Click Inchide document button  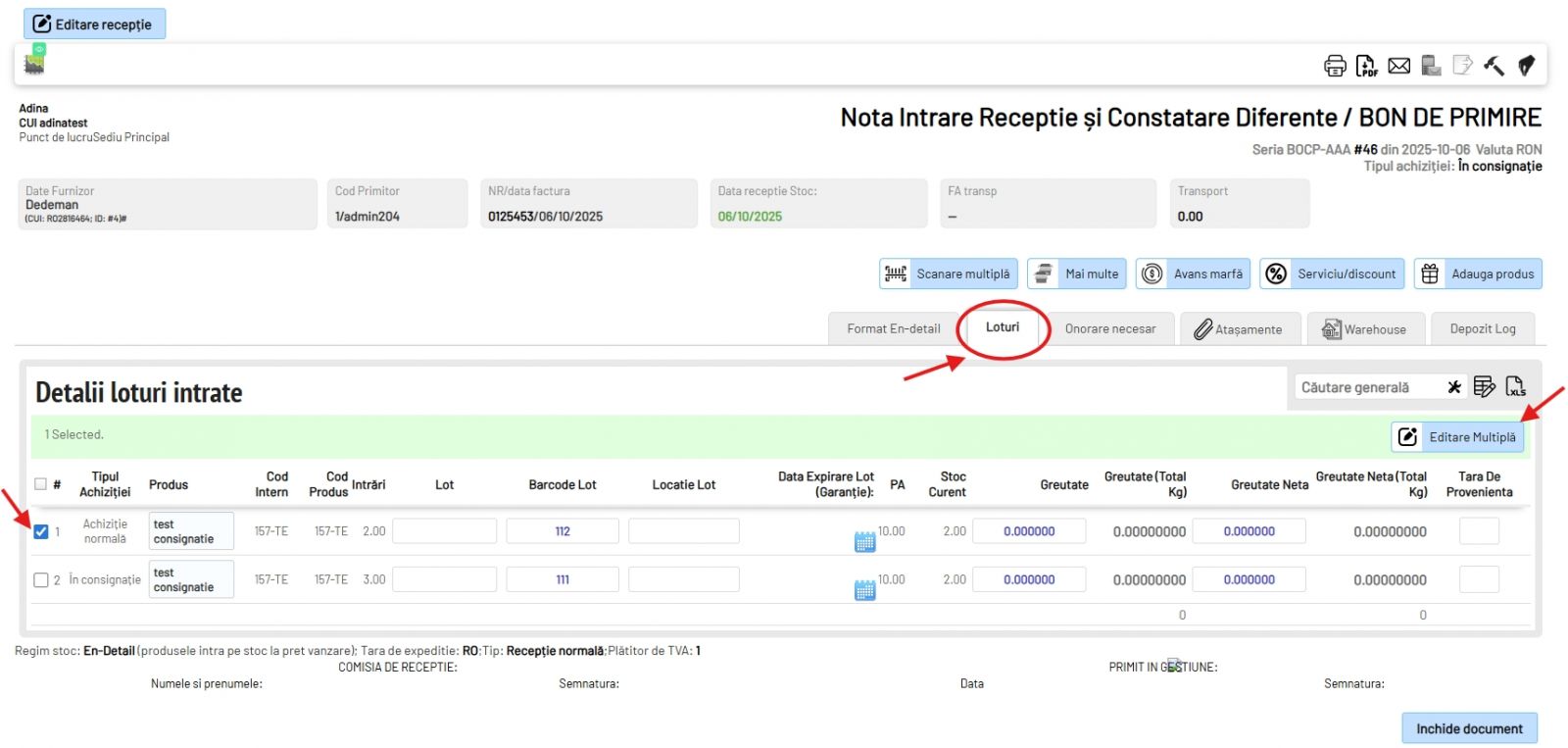(1469, 728)
